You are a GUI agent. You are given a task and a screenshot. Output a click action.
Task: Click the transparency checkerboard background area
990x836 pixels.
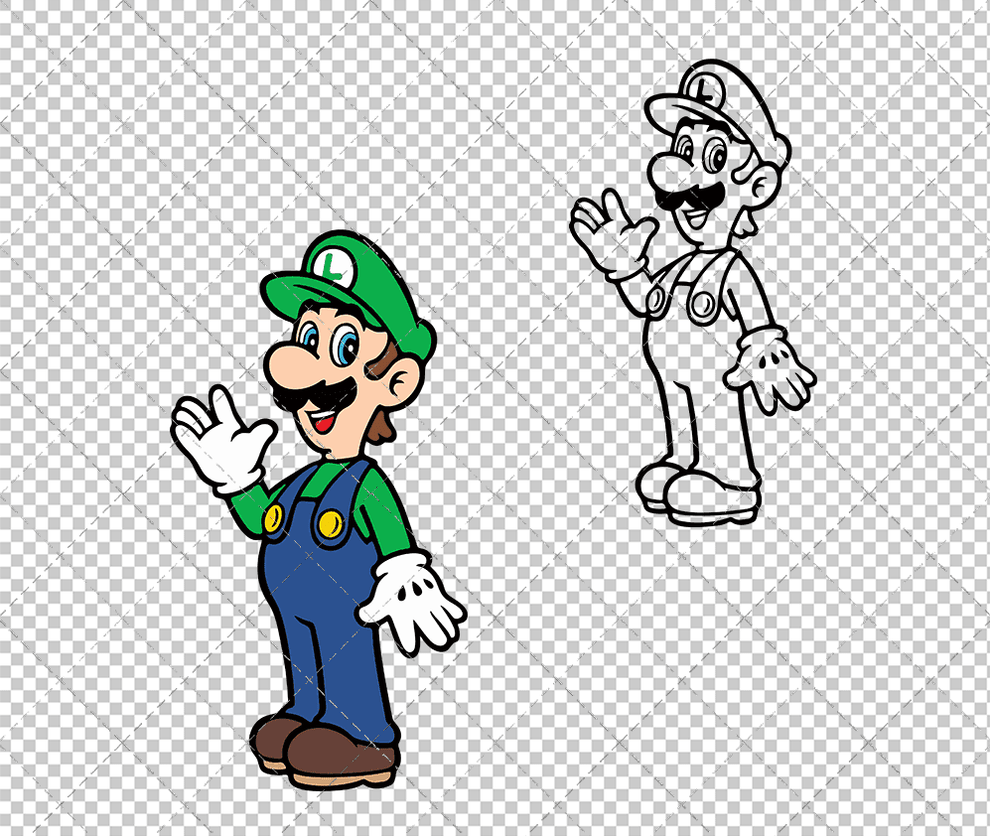coord(100,100)
